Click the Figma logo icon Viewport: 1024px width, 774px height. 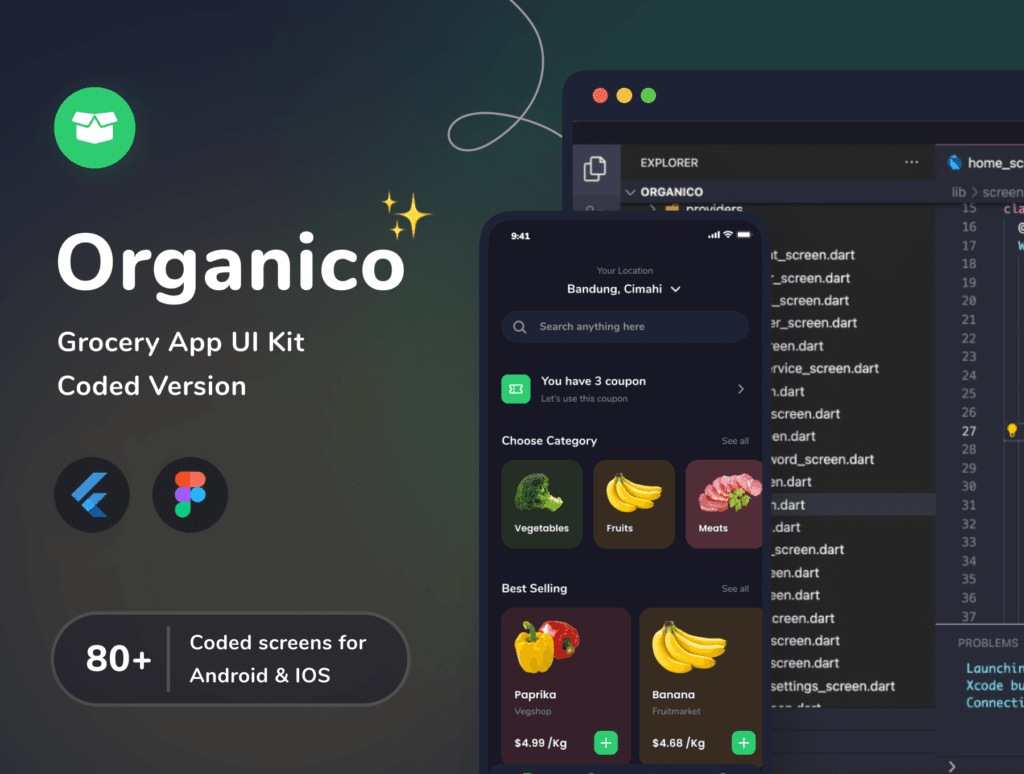pos(189,494)
